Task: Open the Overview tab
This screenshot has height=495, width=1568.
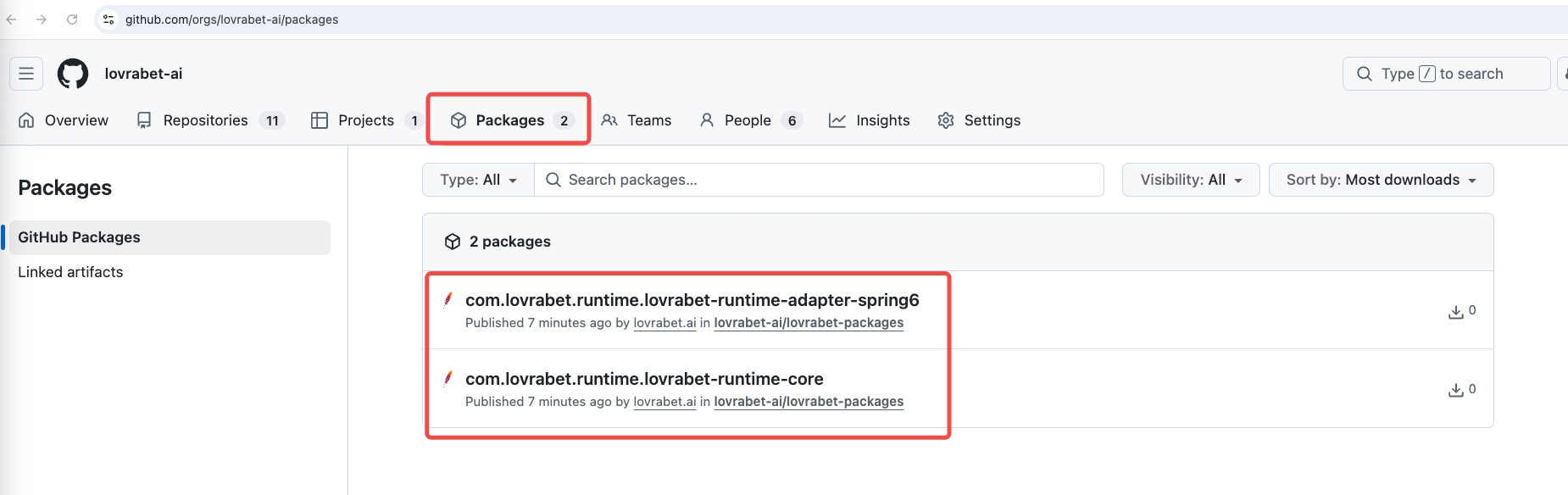Action: point(64,120)
